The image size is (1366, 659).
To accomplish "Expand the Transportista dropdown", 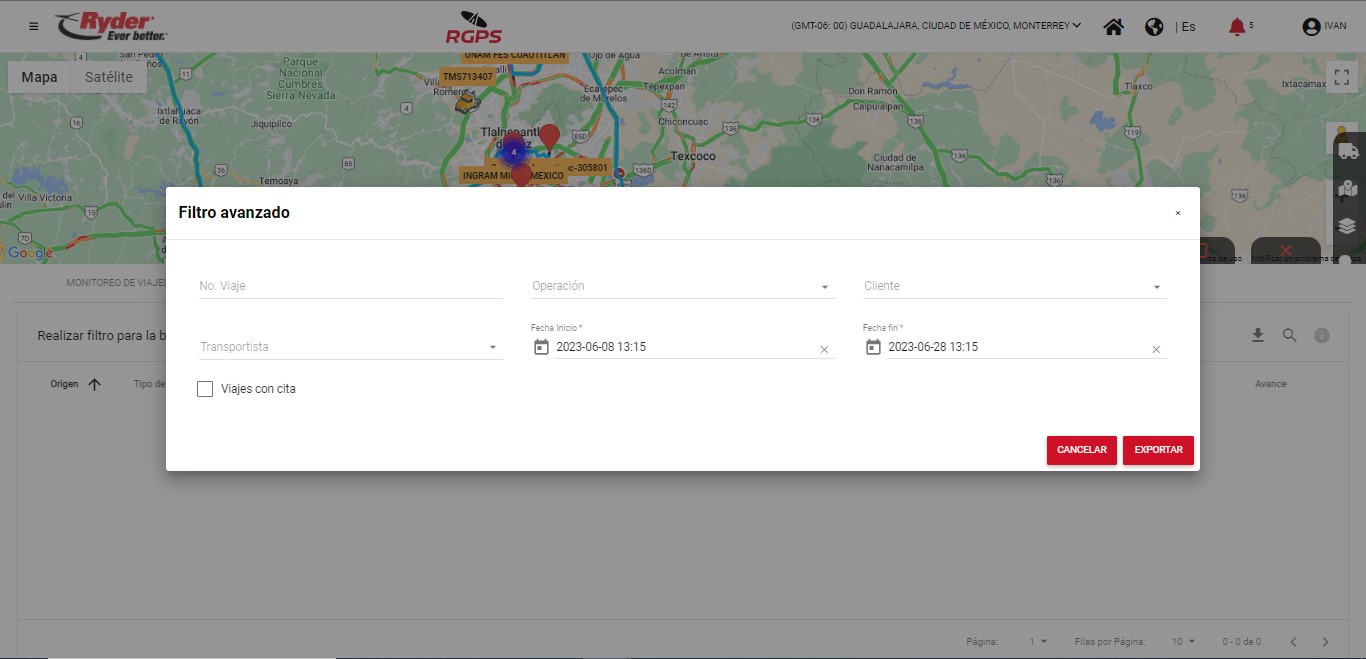I will coord(492,348).
